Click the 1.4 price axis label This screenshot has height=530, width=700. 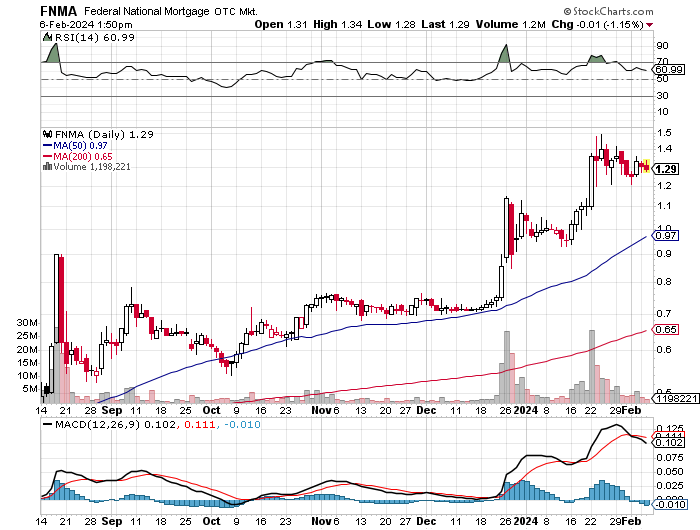tap(664, 149)
